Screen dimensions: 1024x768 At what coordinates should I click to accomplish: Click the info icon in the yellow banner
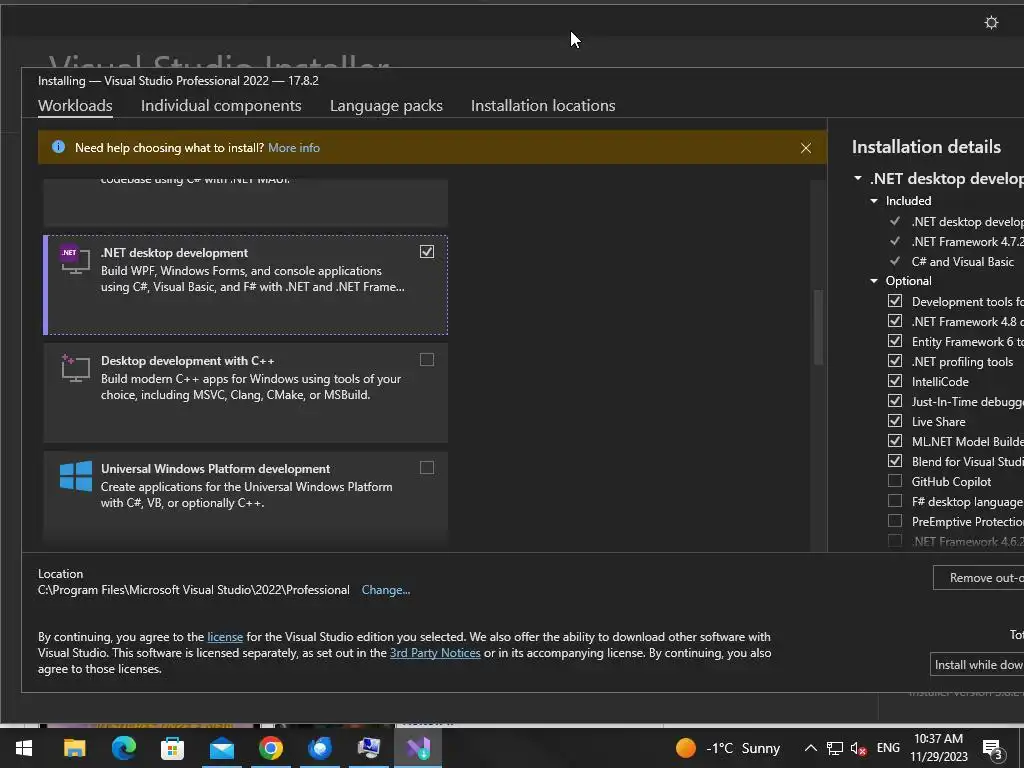pyautogui.click(x=58, y=147)
